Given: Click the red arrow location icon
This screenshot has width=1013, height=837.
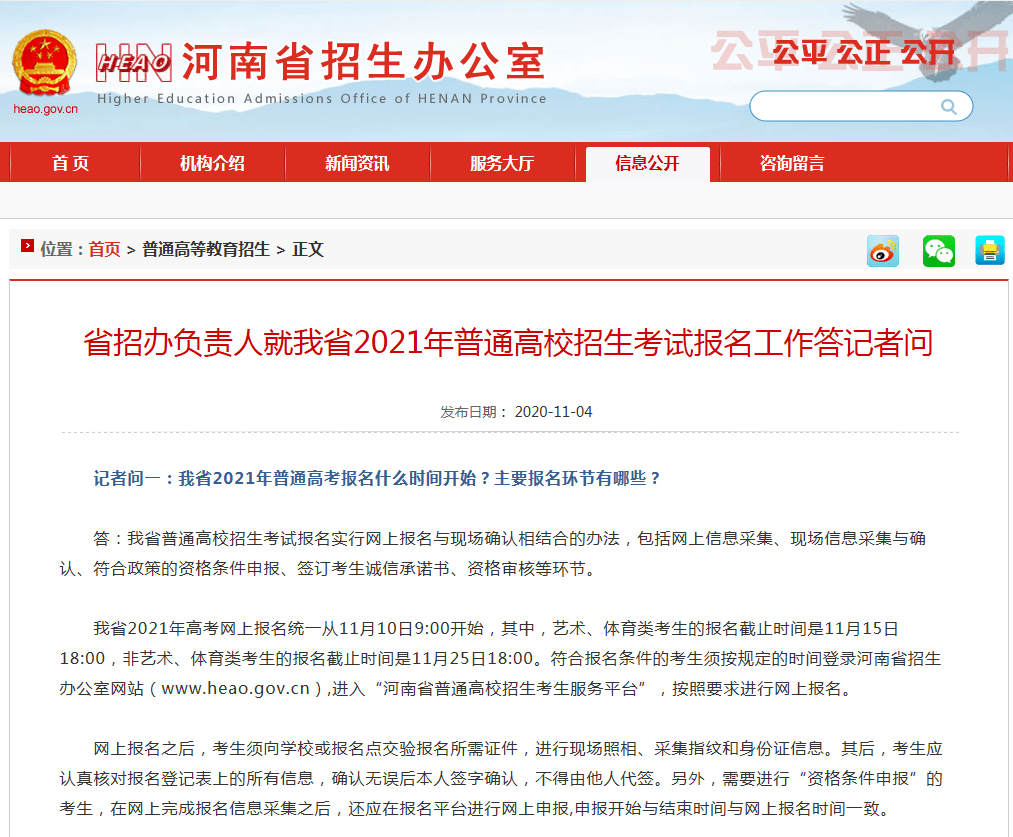Looking at the screenshot, I should 27,246.
